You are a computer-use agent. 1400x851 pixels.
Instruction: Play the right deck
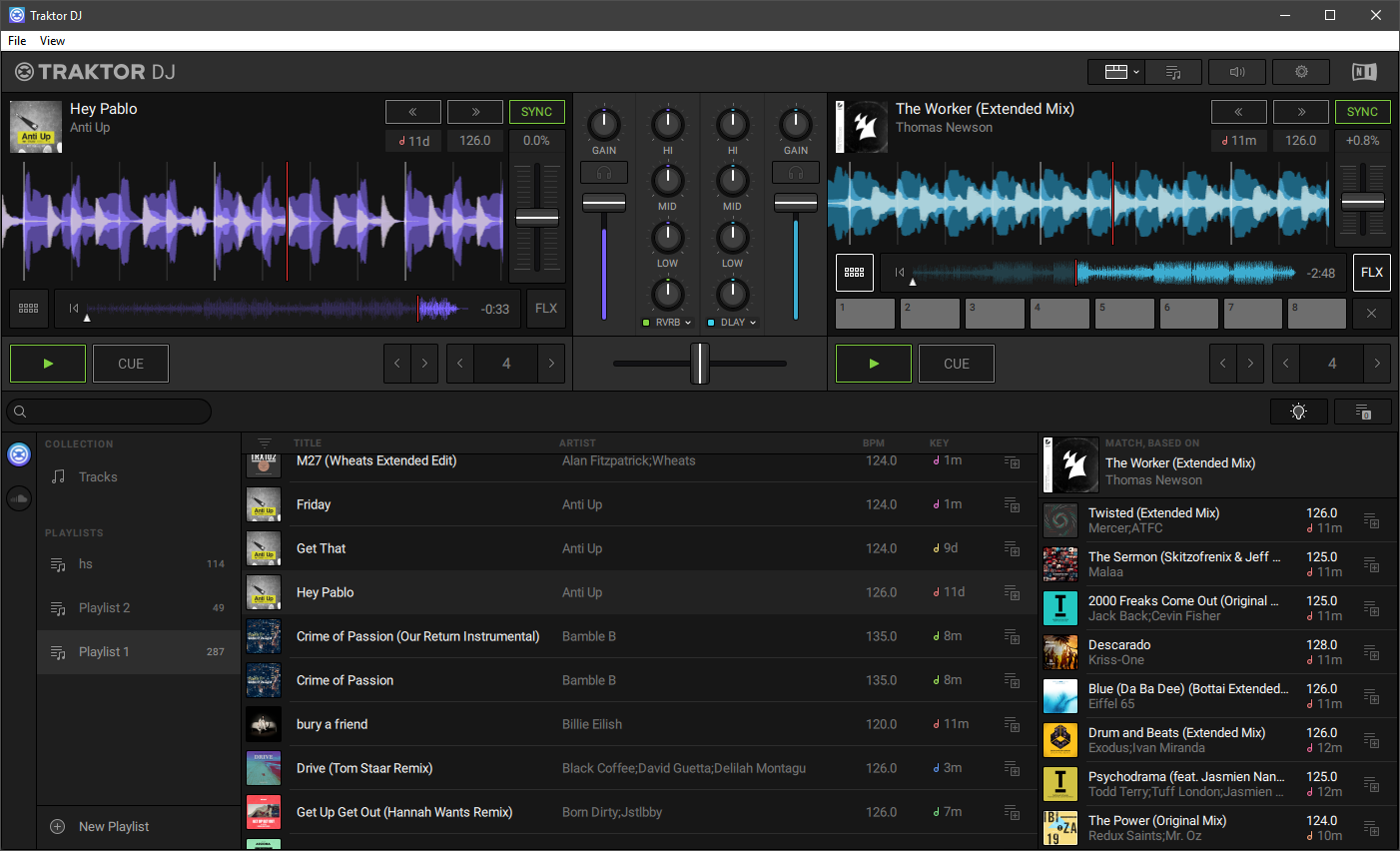click(874, 364)
